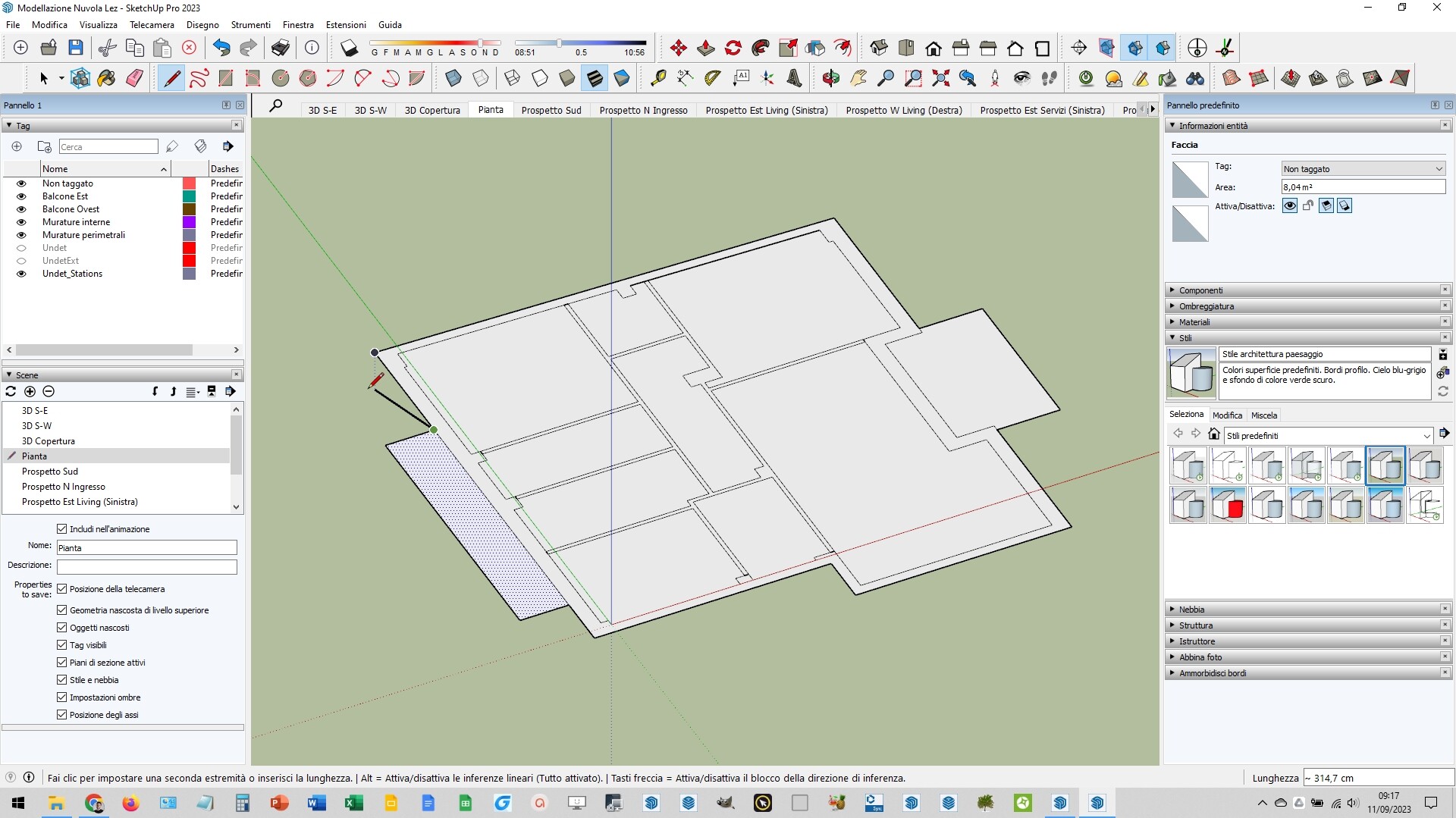Screen dimensions: 1456x818
Task: Hide the Balcone Est tag
Action: [x=21, y=196]
